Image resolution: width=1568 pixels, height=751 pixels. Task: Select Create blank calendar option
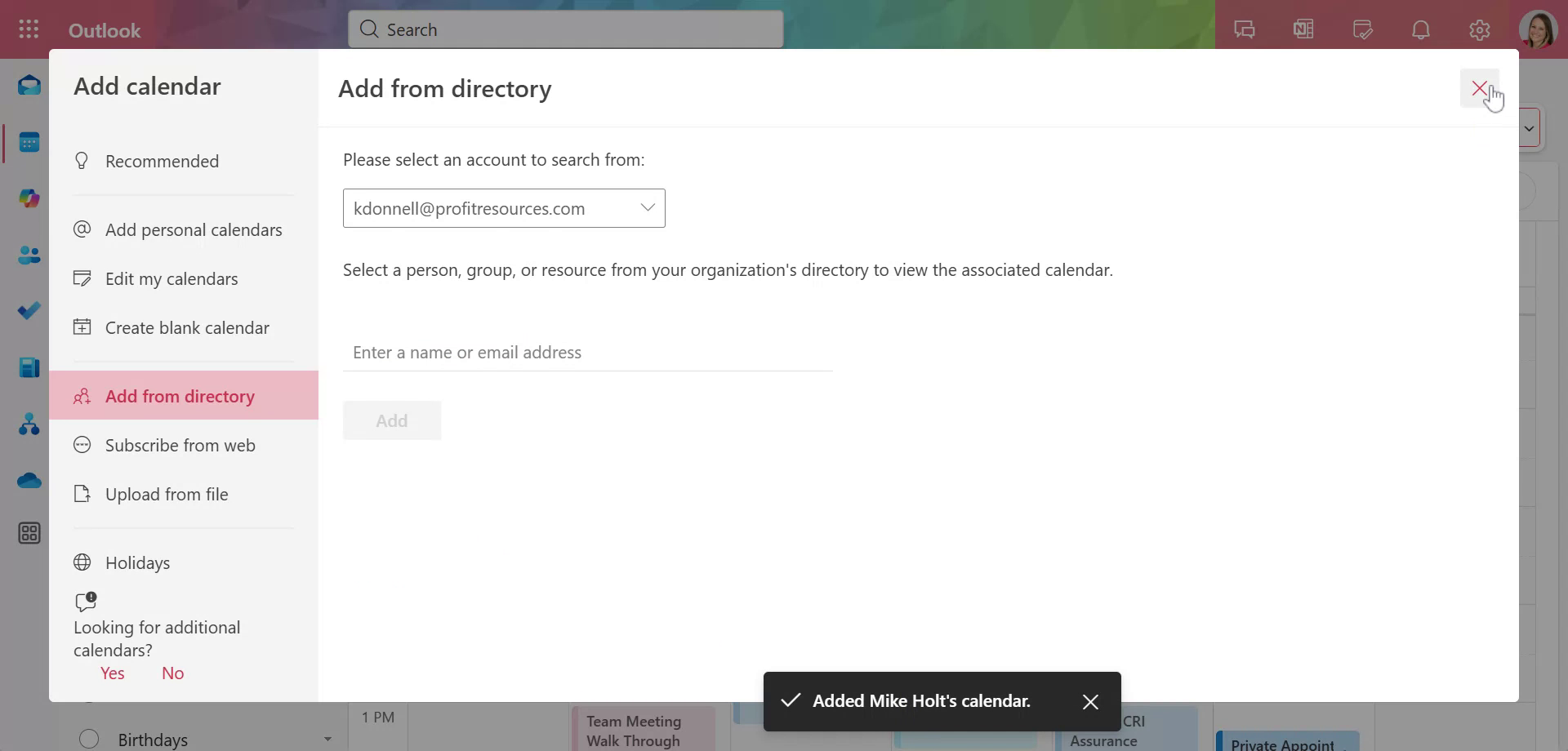tap(186, 327)
